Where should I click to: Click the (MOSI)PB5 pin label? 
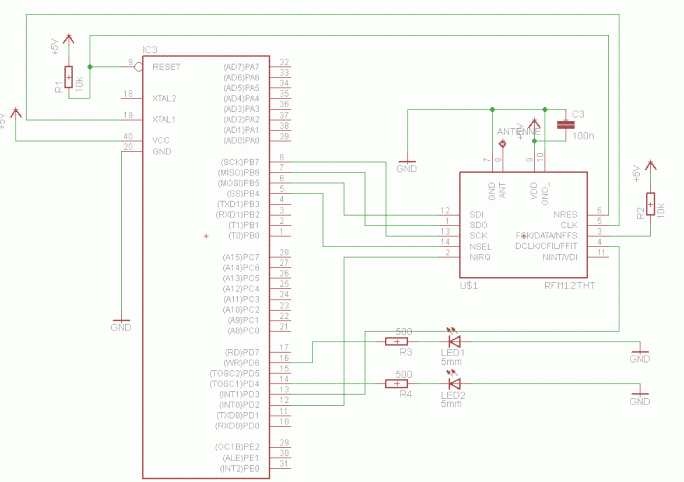tap(239, 183)
